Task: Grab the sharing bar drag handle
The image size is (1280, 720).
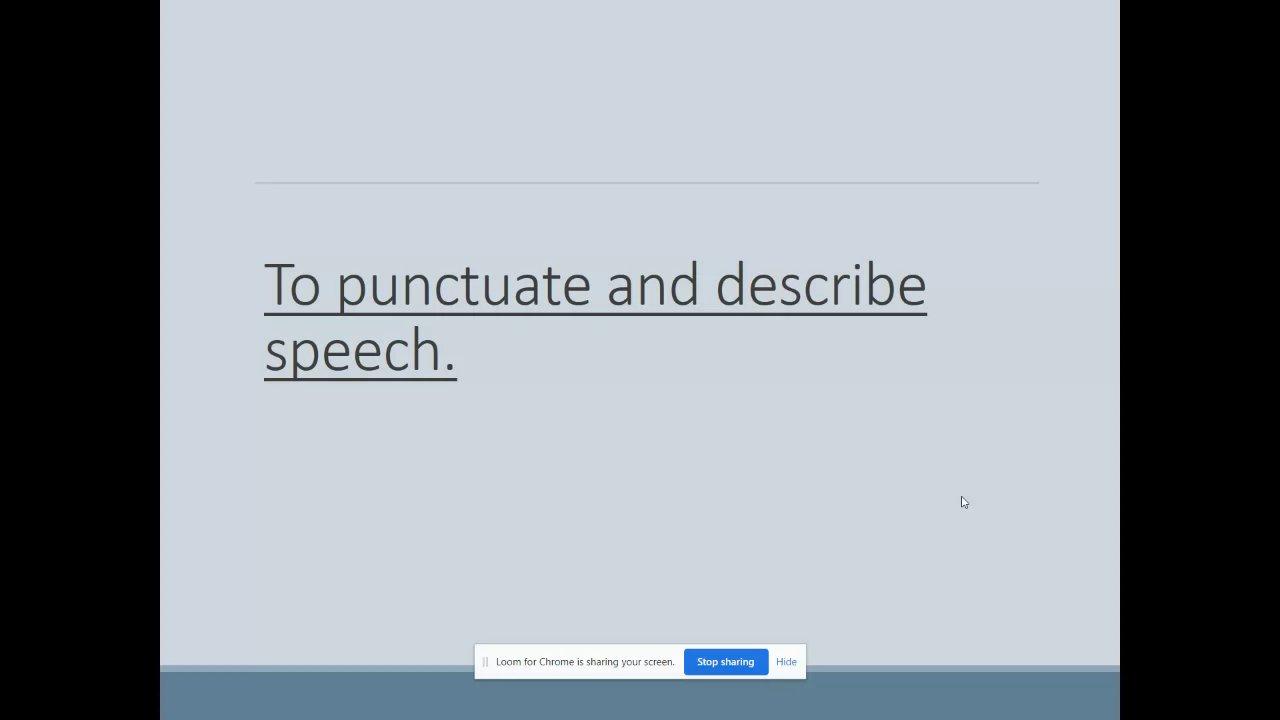Action: pyautogui.click(x=485, y=662)
